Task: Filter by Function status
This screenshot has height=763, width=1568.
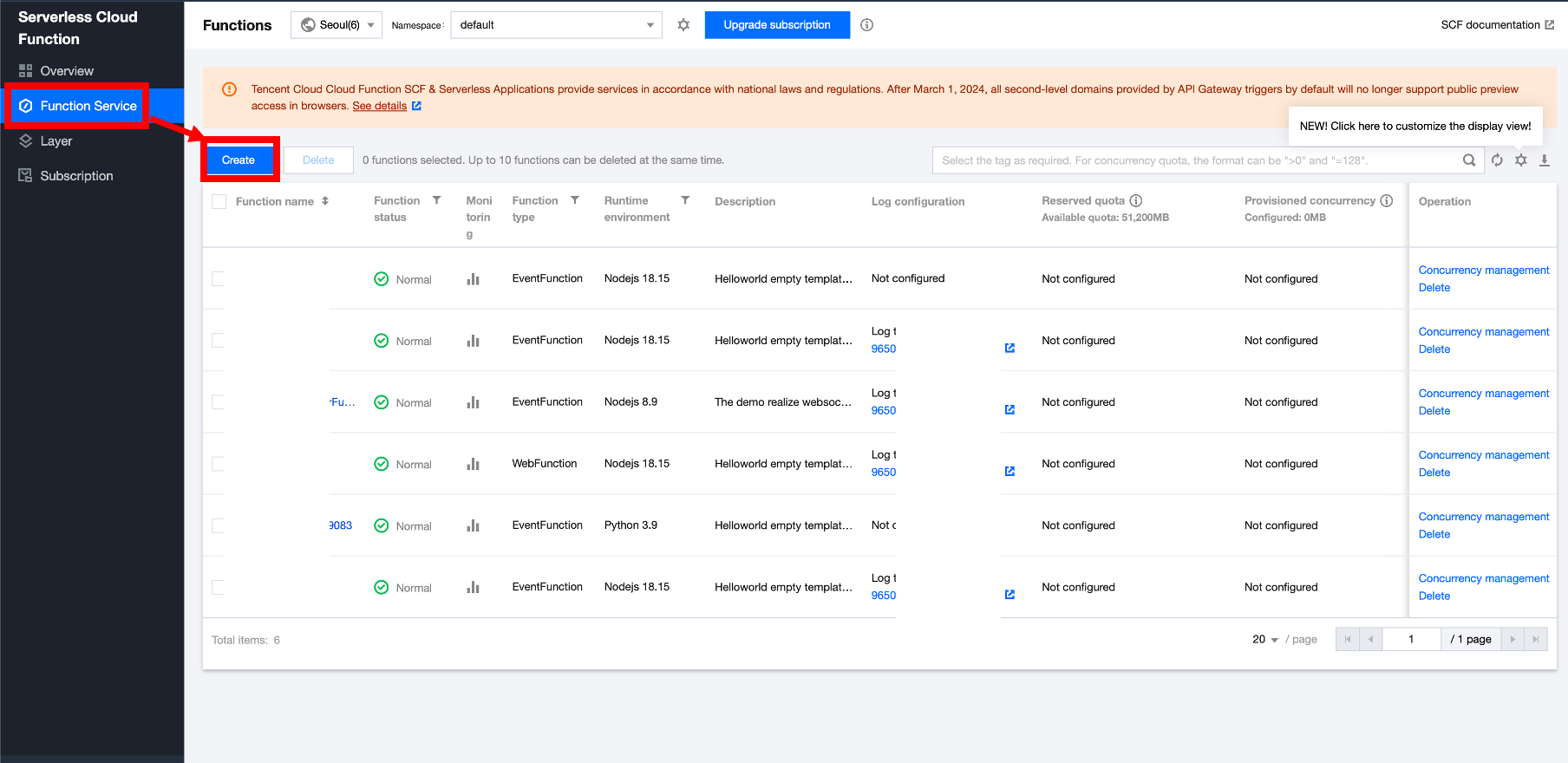Action: [437, 200]
